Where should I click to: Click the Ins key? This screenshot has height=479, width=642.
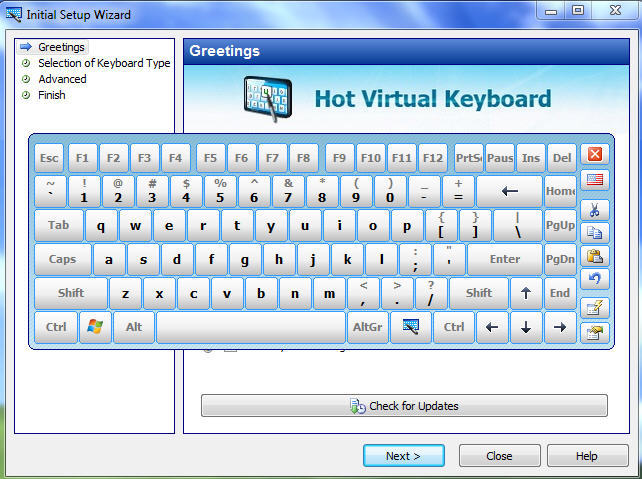tap(531, 158)
